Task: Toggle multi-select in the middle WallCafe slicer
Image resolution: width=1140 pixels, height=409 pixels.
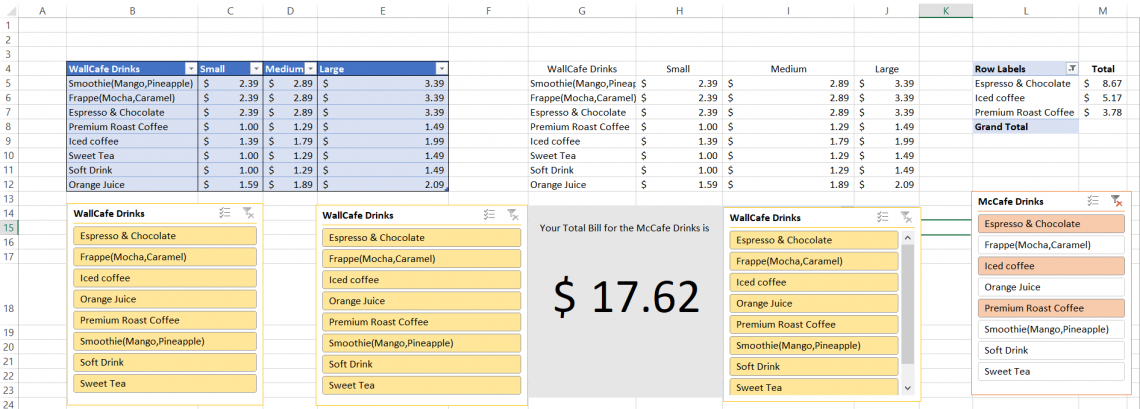Action: (489, 214)
